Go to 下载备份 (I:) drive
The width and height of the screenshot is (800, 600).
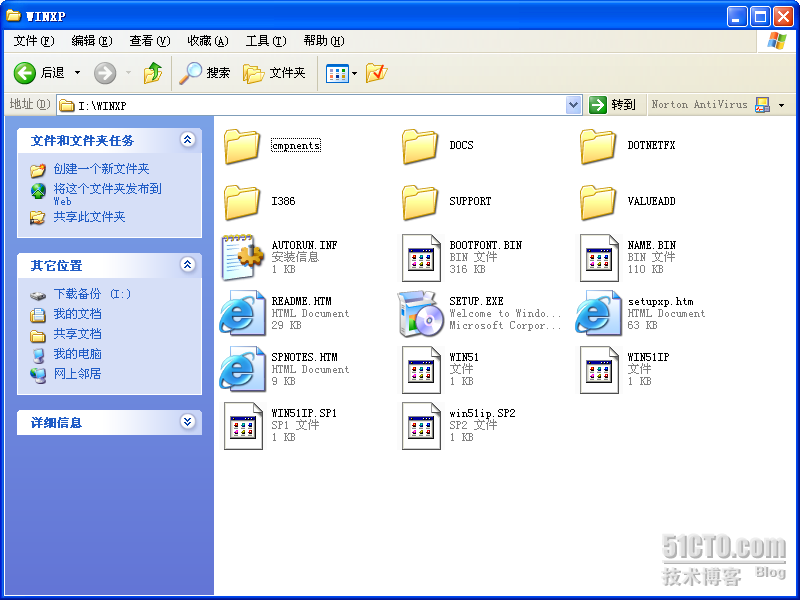(92, 294)
